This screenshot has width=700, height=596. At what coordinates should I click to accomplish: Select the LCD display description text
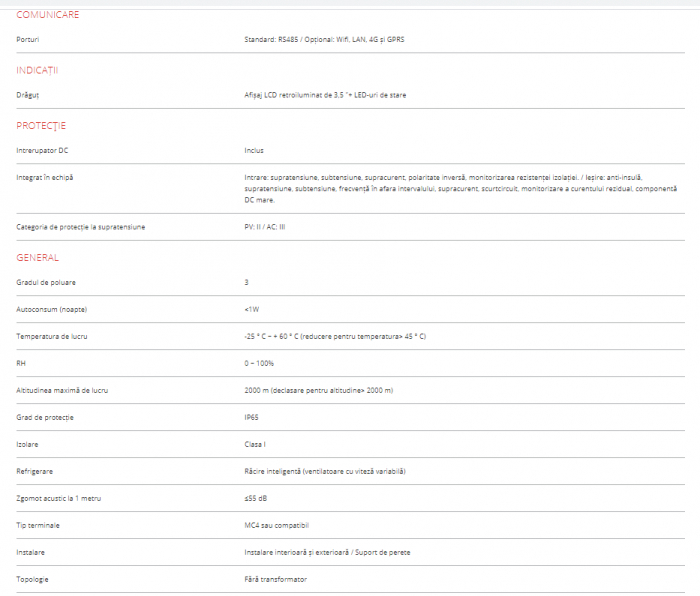pos(325,95)
